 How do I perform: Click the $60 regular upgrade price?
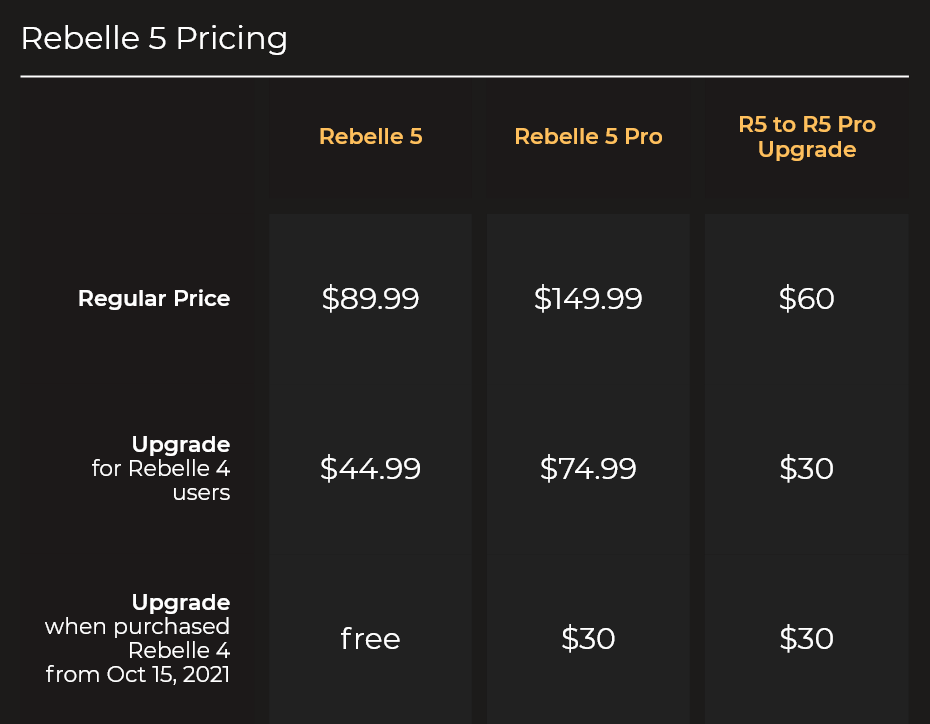click(x=807, y=298)
